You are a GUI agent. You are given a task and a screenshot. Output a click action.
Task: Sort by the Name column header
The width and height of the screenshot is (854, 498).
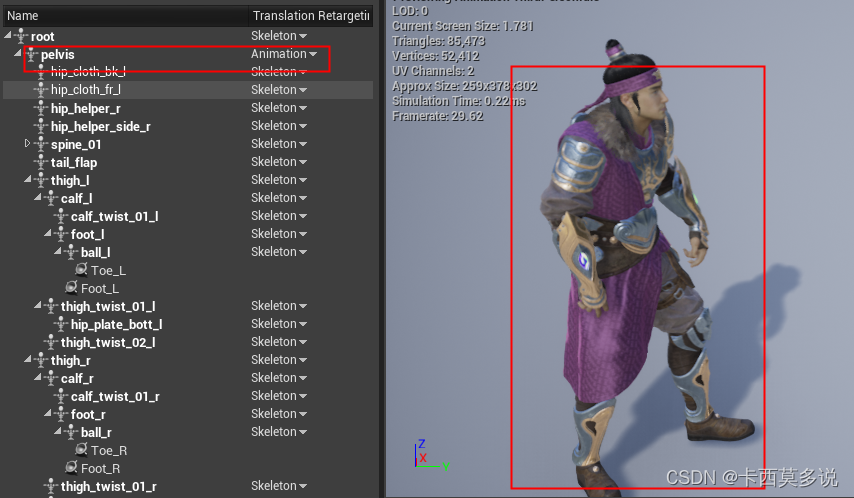pyautogui.click(x=125, y=16)
